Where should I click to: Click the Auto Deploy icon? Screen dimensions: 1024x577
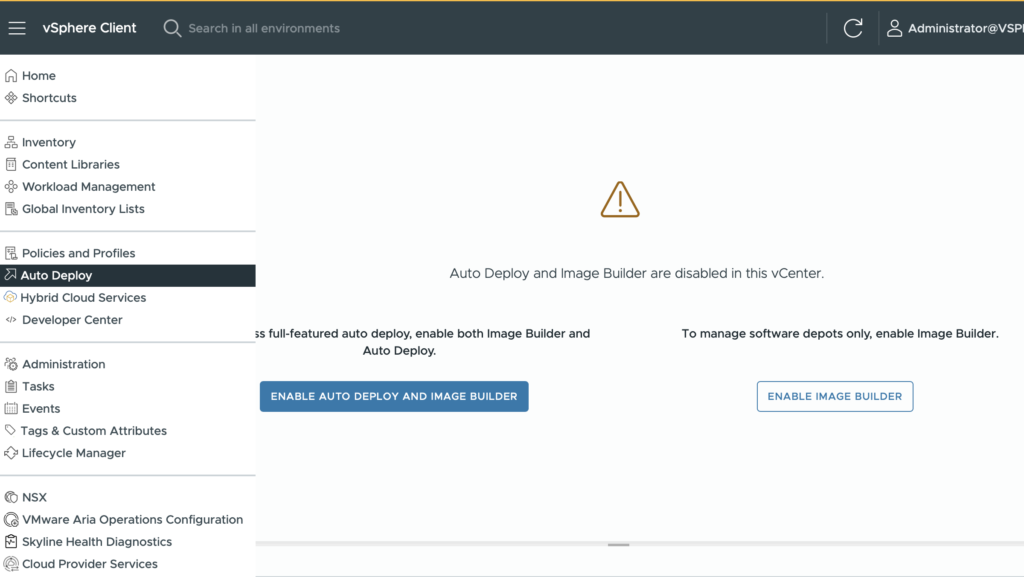10,275
